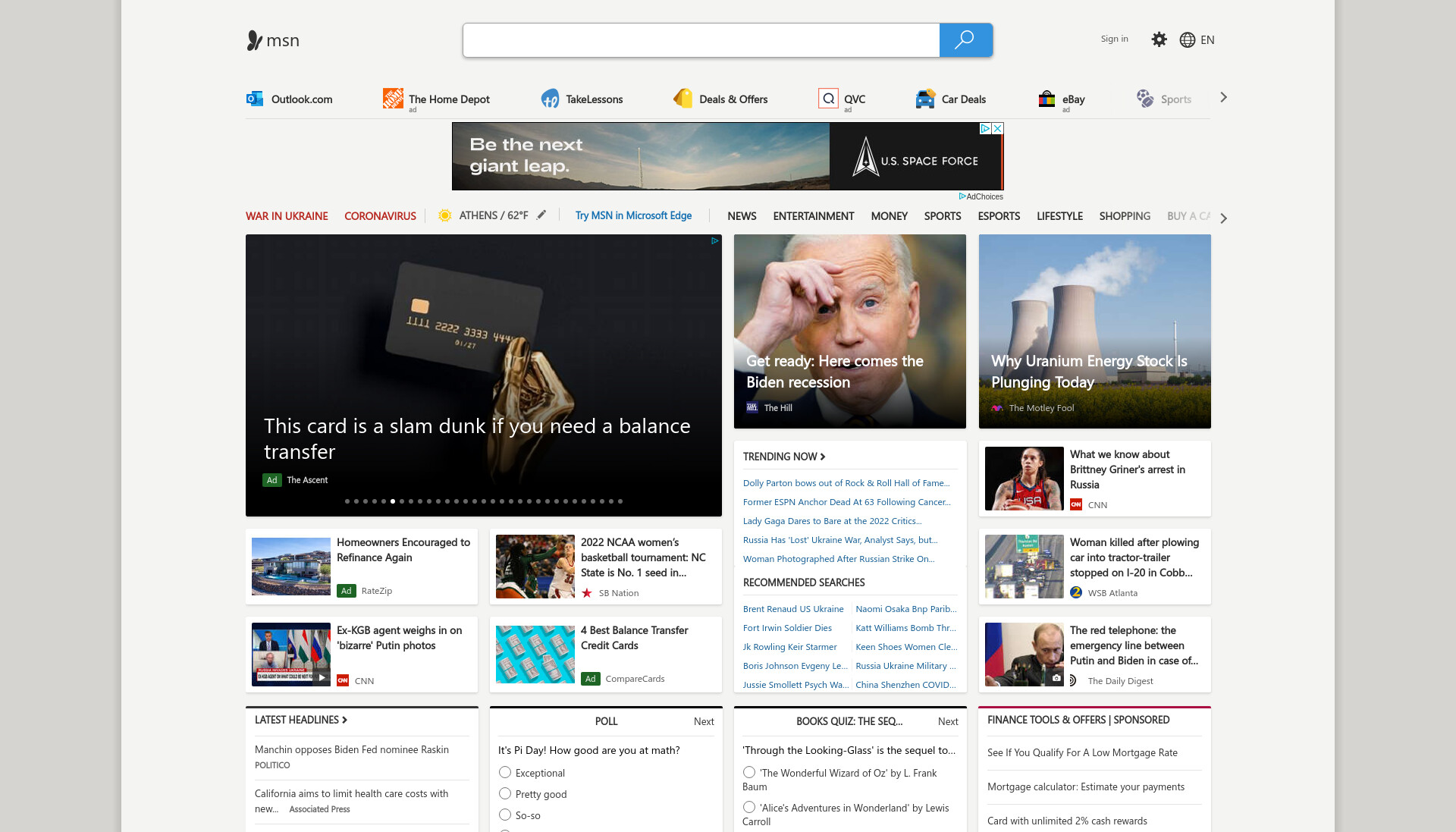Open the Outlook.com icon shortcut
Image resolution: width=1456 pixels, height=832 pixels.
pyautogui.click(x=255, y=99)
